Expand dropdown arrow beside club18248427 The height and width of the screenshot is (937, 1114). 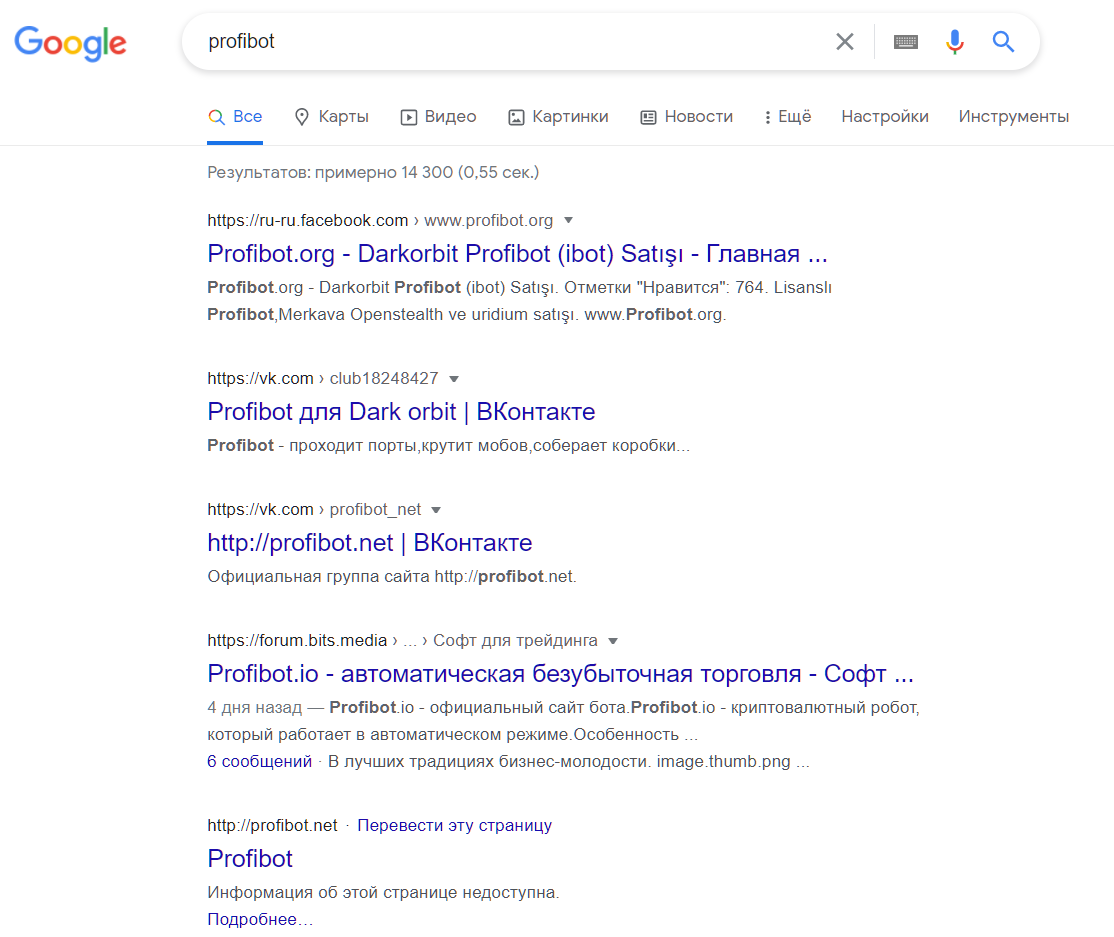pyautogui.click(x=454, y=379)
